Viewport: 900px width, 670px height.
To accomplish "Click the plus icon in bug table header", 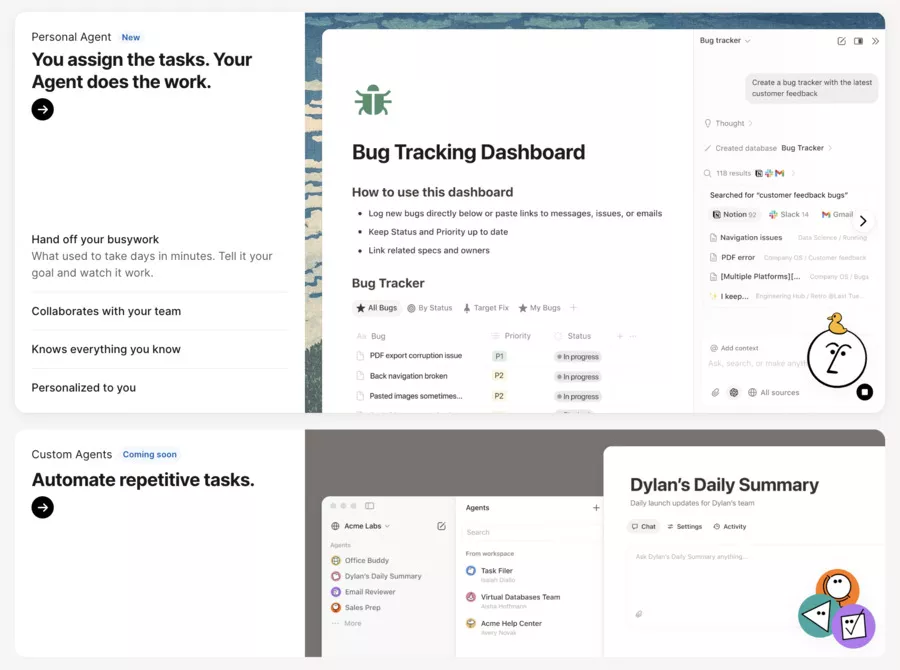I will [619, 336].
